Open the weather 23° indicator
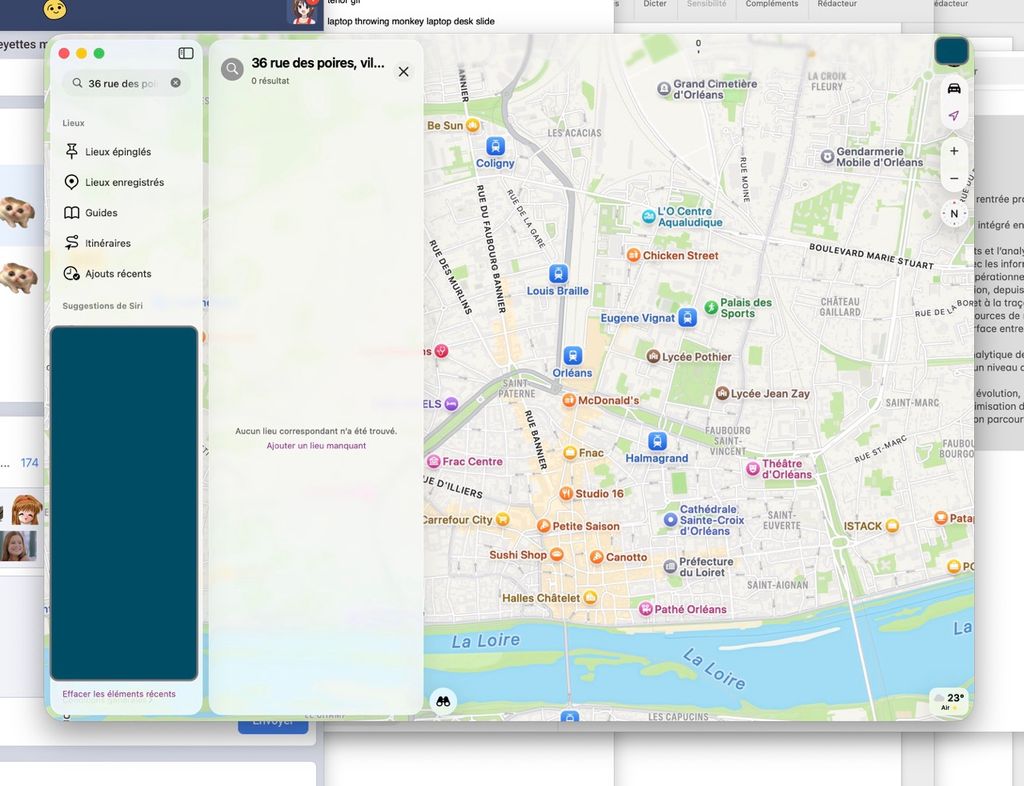Viewport: 1024px width, 786px height. tap(951, 700)
